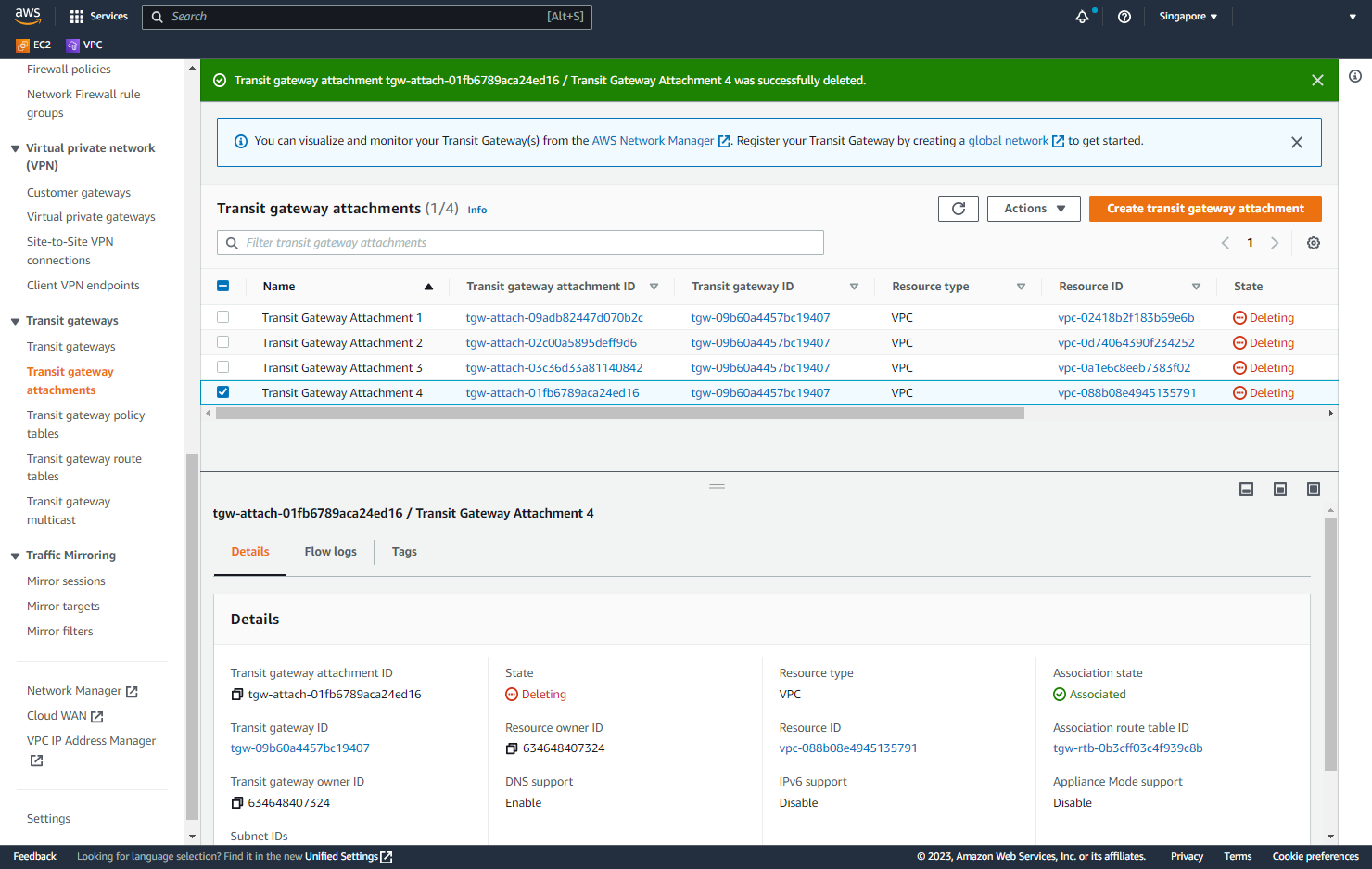Open Customer gateways in the sidebar
1372x869 pixels.
[79, 193]
